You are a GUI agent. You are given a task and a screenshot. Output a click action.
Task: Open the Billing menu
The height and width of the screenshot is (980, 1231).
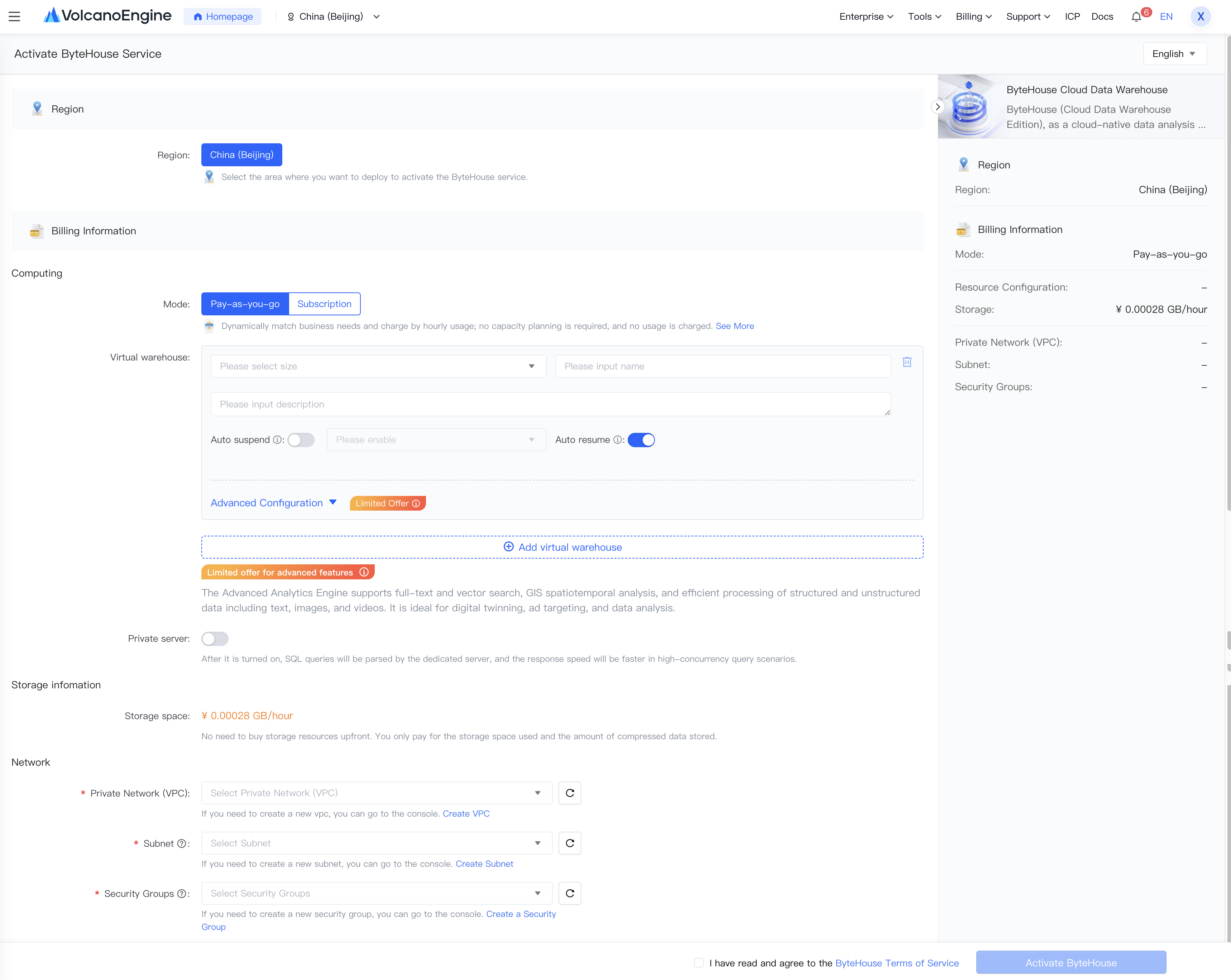[973, 16]
